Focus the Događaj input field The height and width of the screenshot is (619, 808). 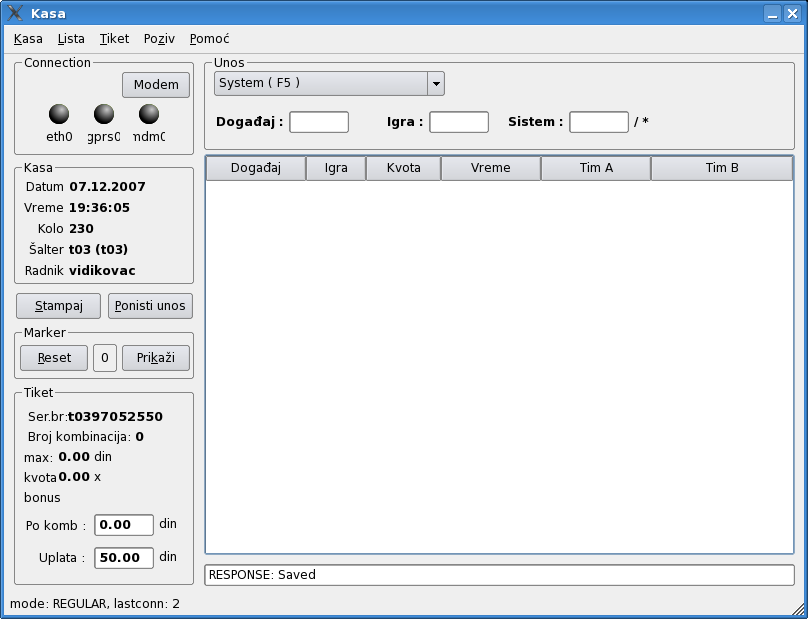tap(319, 122)
